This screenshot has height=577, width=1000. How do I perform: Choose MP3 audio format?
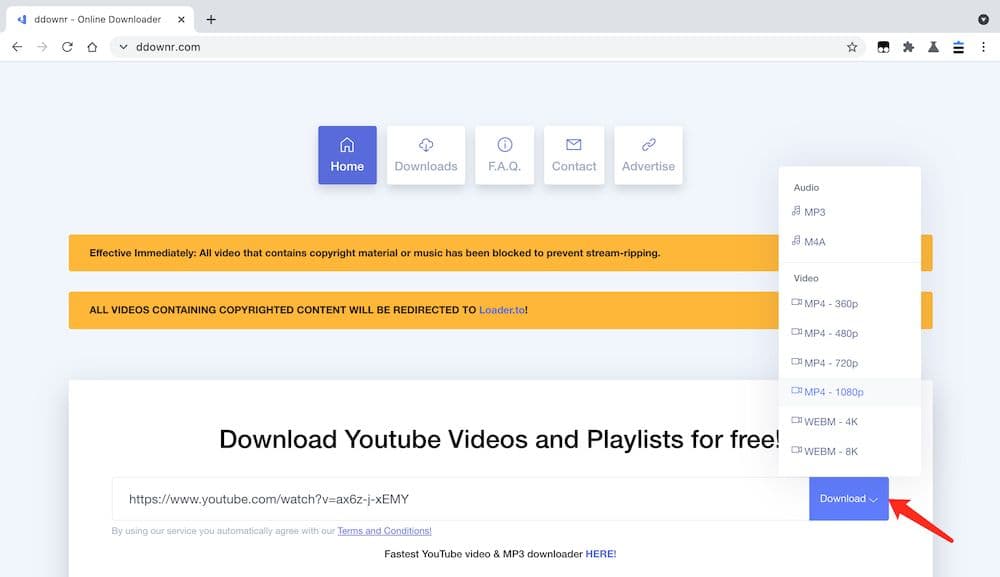849,212
